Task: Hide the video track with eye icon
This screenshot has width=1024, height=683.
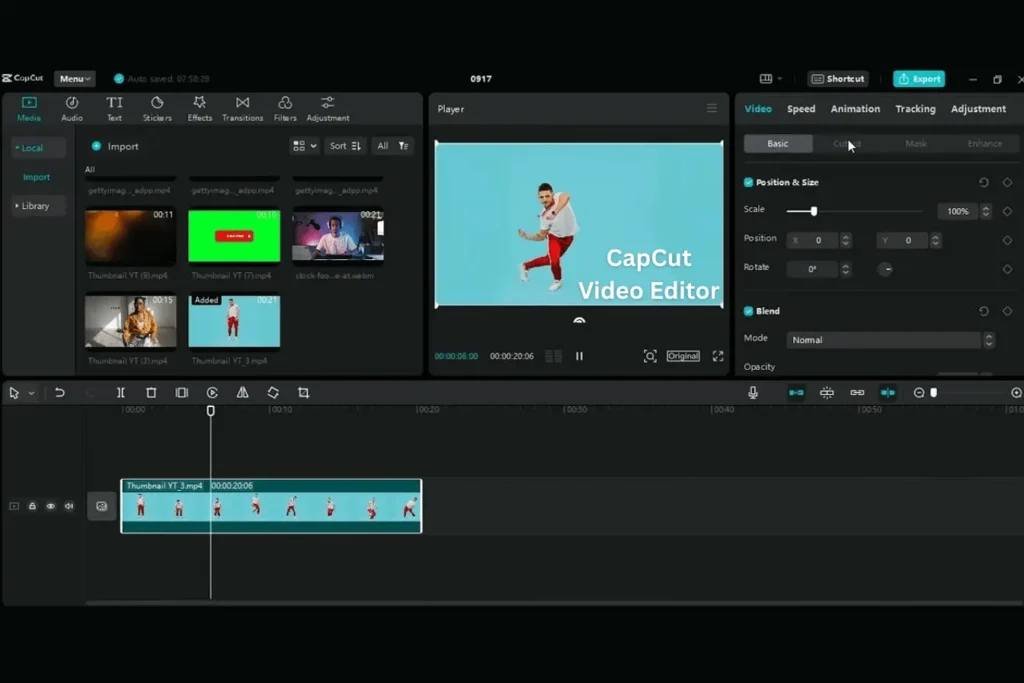Action: coord(50,506)
